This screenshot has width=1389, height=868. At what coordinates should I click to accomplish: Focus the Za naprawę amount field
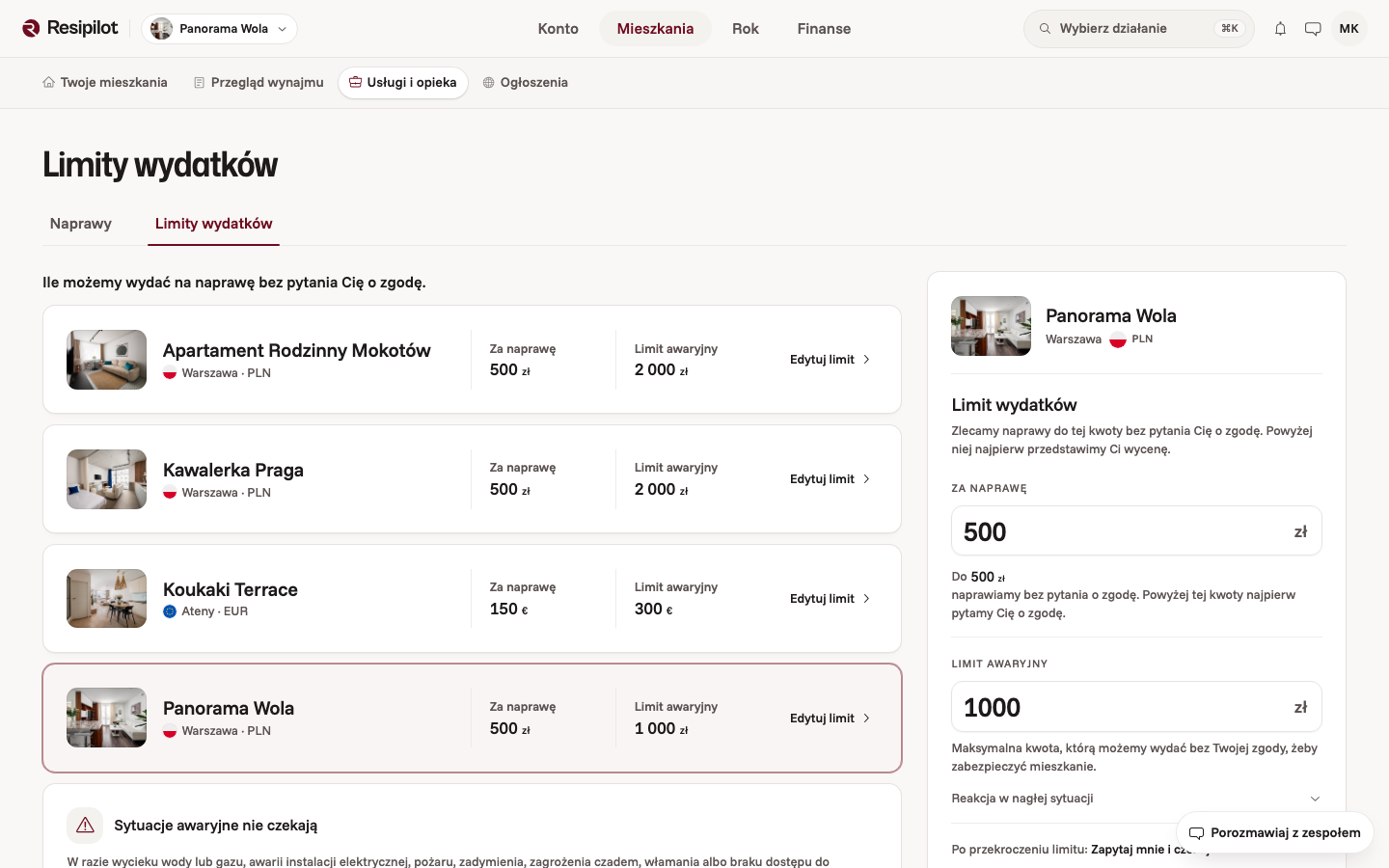click(x=1136, y=531)
